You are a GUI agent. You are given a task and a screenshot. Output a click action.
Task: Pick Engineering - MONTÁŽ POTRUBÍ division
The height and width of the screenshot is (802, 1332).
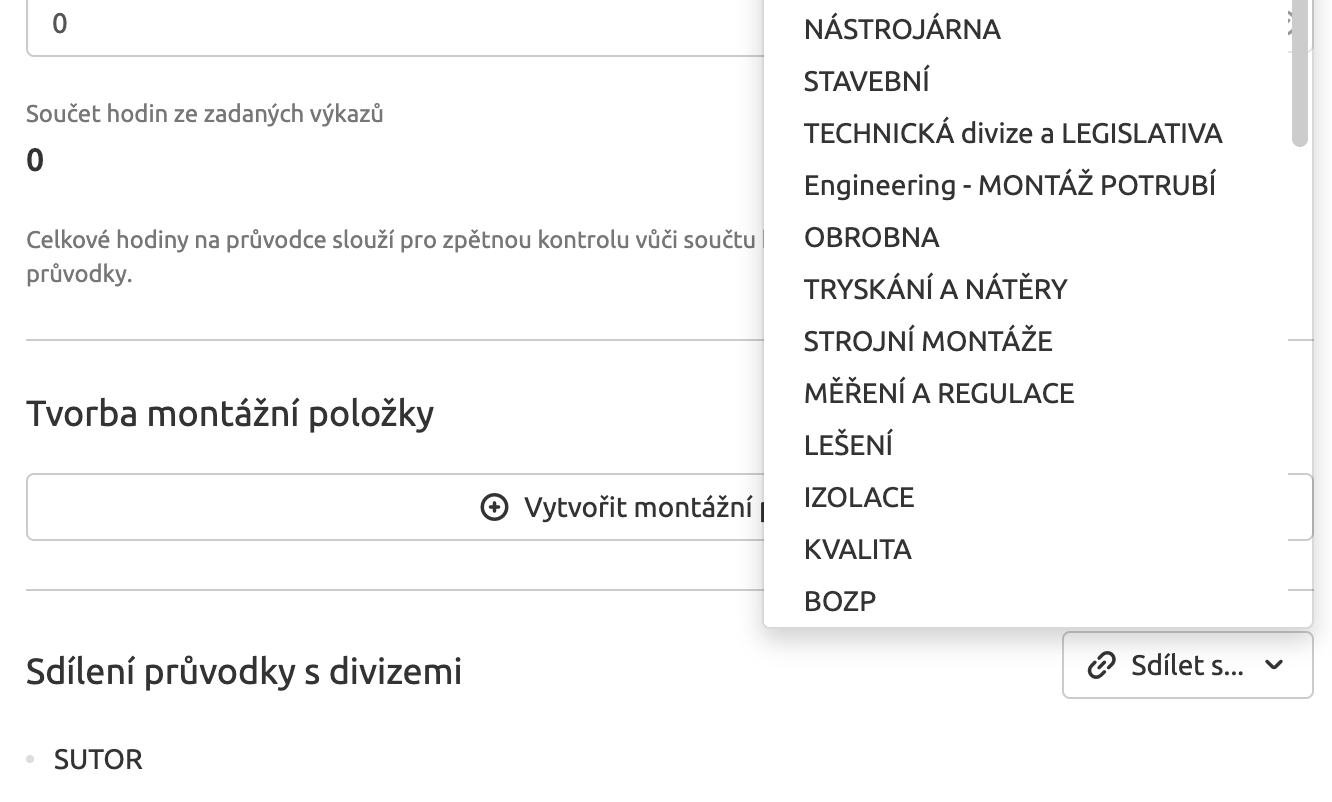click(1010, 185)
